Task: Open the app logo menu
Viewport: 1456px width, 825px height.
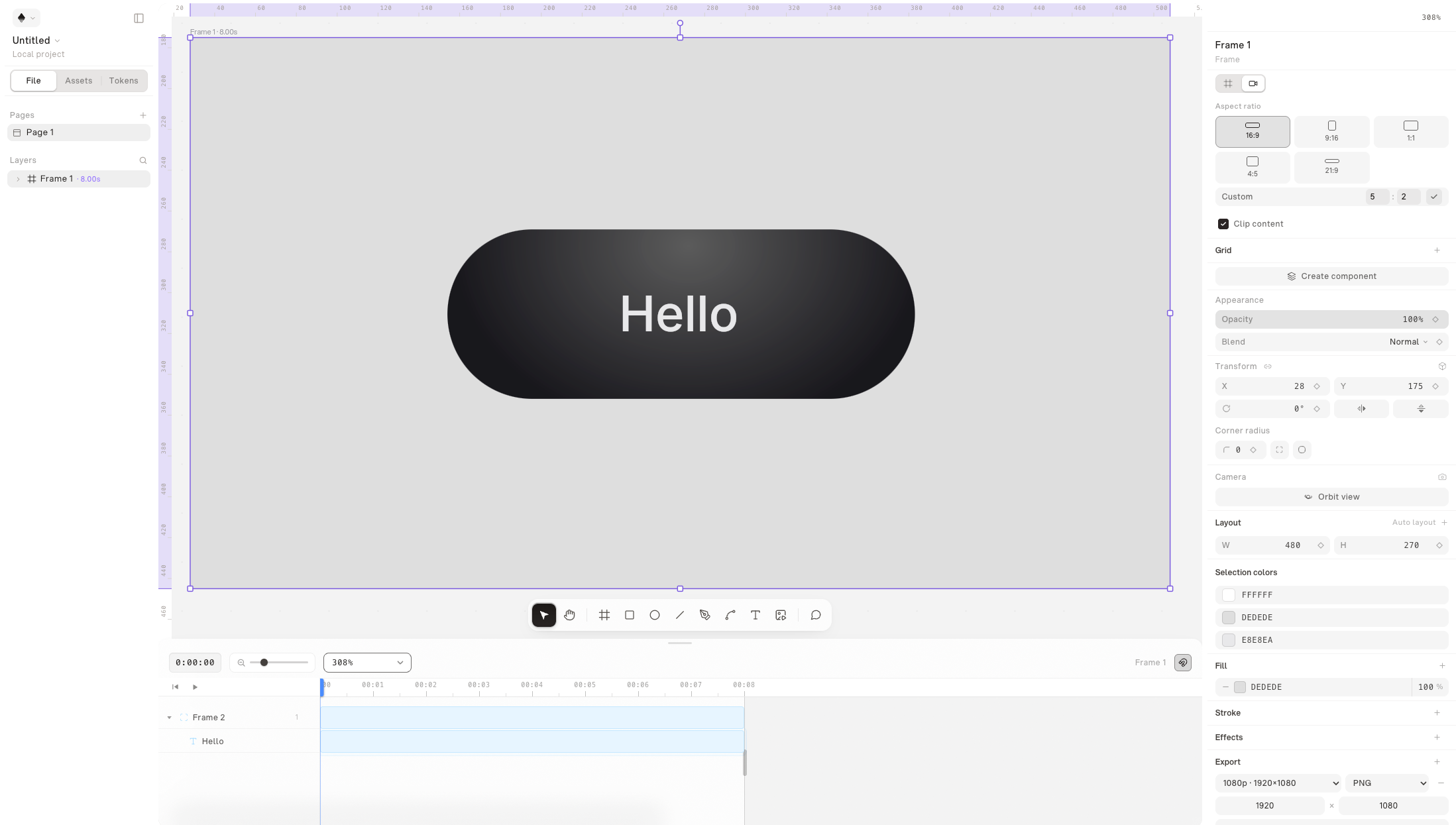Action: [x=26, y=18]
